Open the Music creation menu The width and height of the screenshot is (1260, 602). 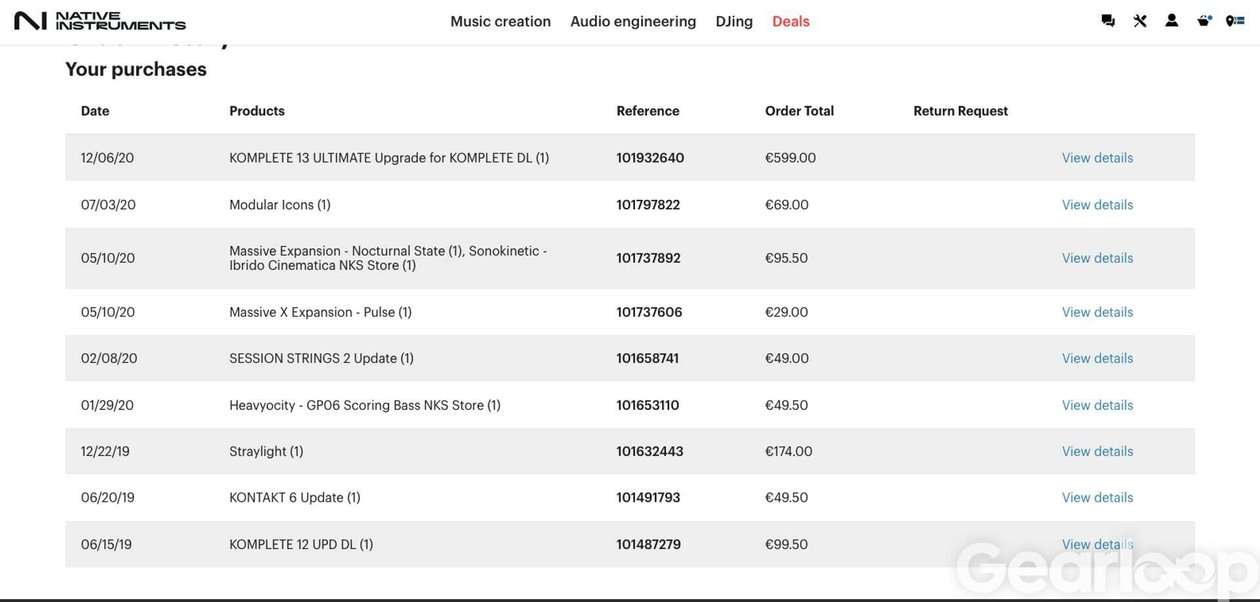[x=500, y=21]
